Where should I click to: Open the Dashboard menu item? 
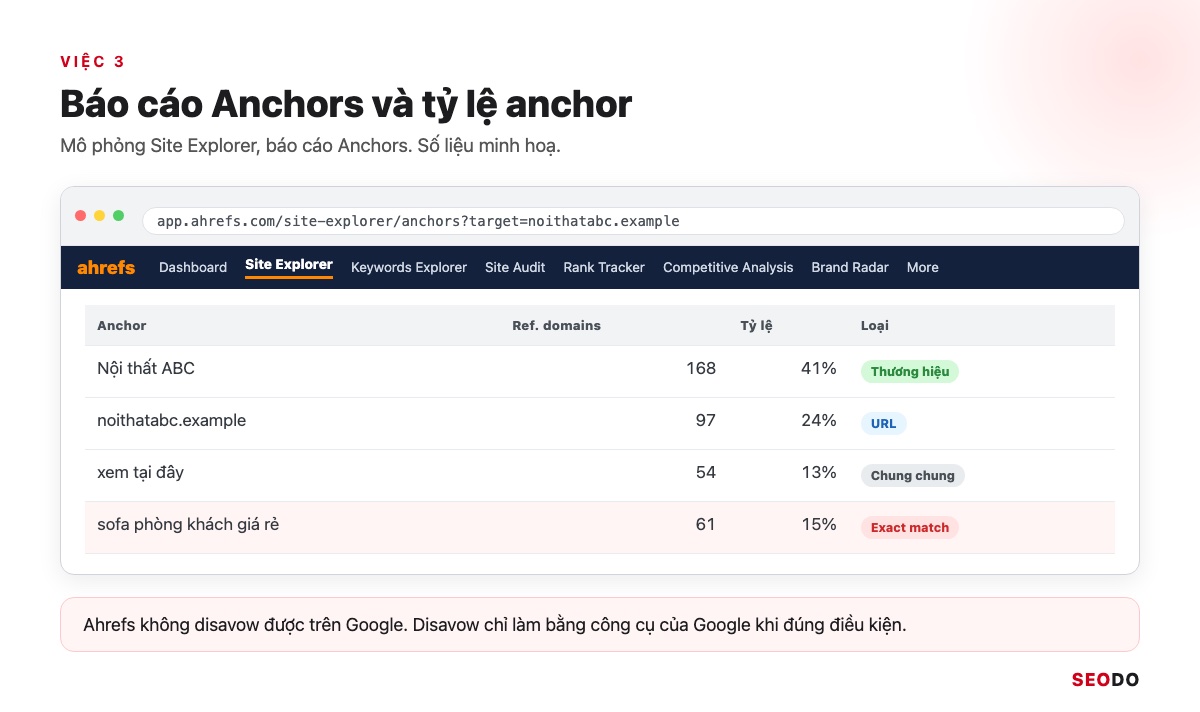pos(193,267)
